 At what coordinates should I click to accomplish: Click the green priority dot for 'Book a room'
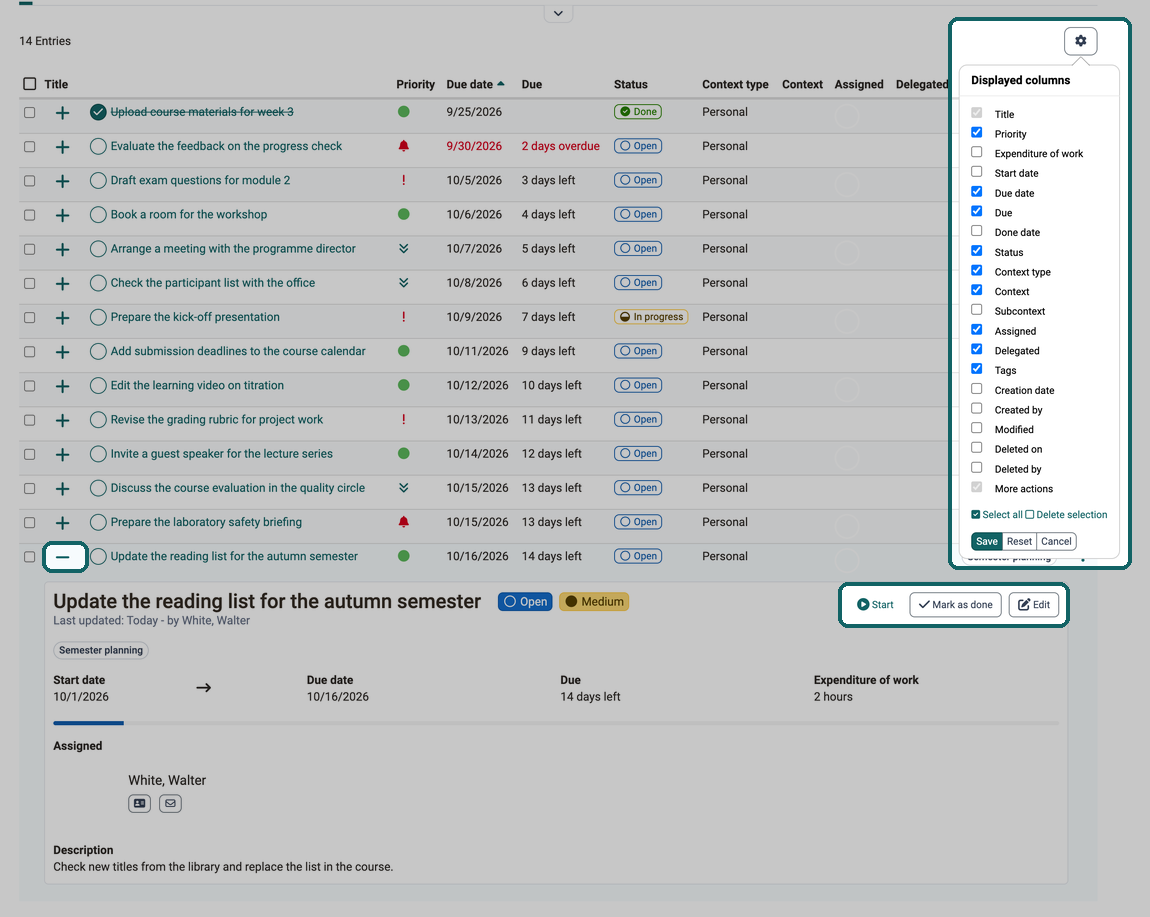tap(403, 214)
